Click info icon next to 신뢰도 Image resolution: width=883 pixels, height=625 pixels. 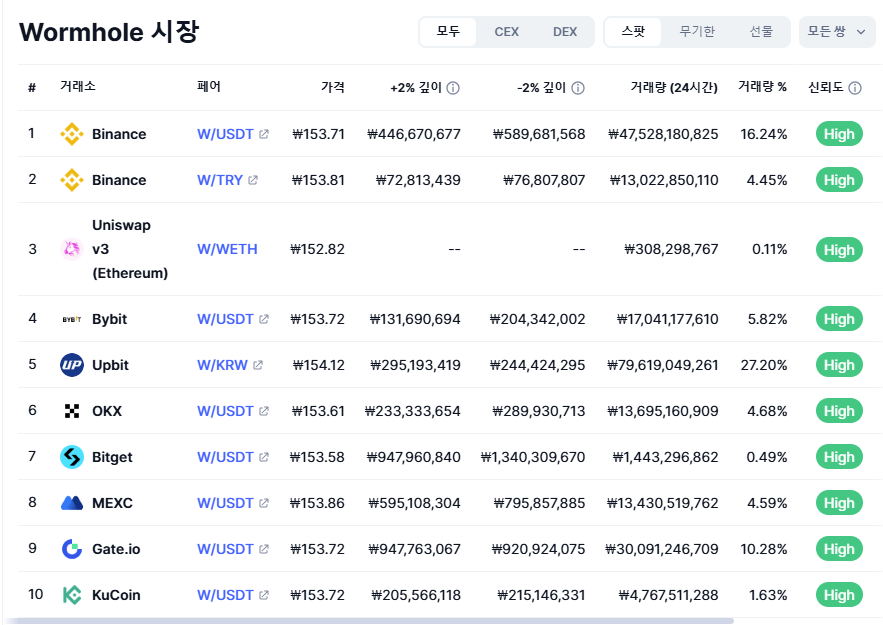855,88
